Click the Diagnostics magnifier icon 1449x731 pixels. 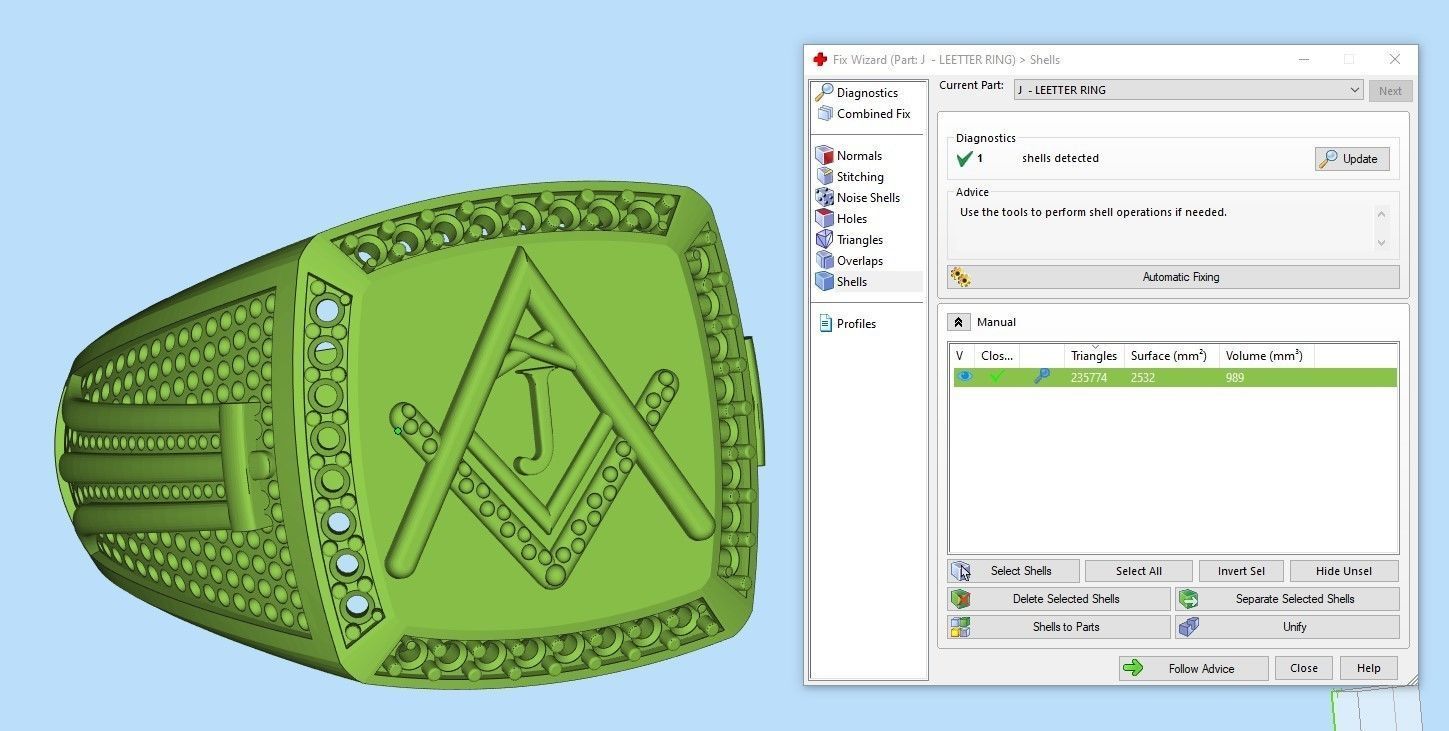tap(824, 93)
